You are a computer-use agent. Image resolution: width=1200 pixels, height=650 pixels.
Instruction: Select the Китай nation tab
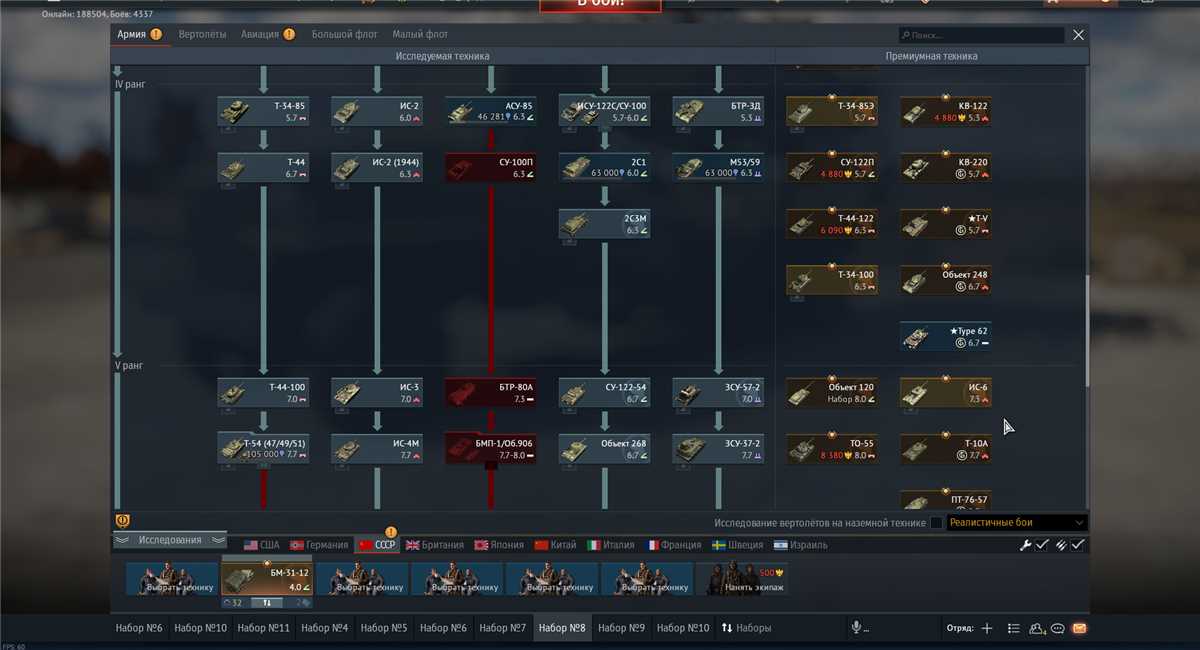click(x=556, y=545)
